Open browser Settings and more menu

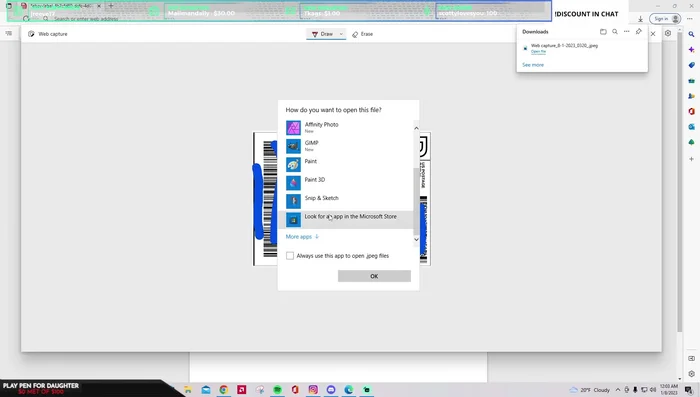[x=690, y=19]
